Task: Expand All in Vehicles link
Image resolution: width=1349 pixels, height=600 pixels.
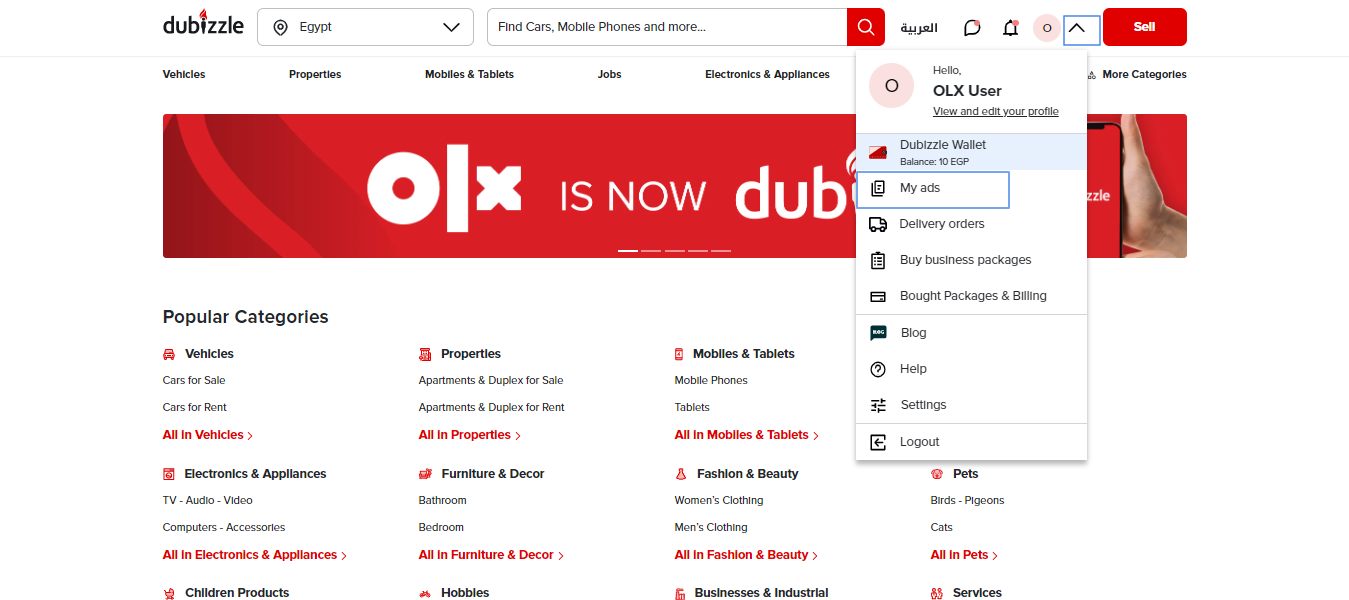Action: coord(207,435)
